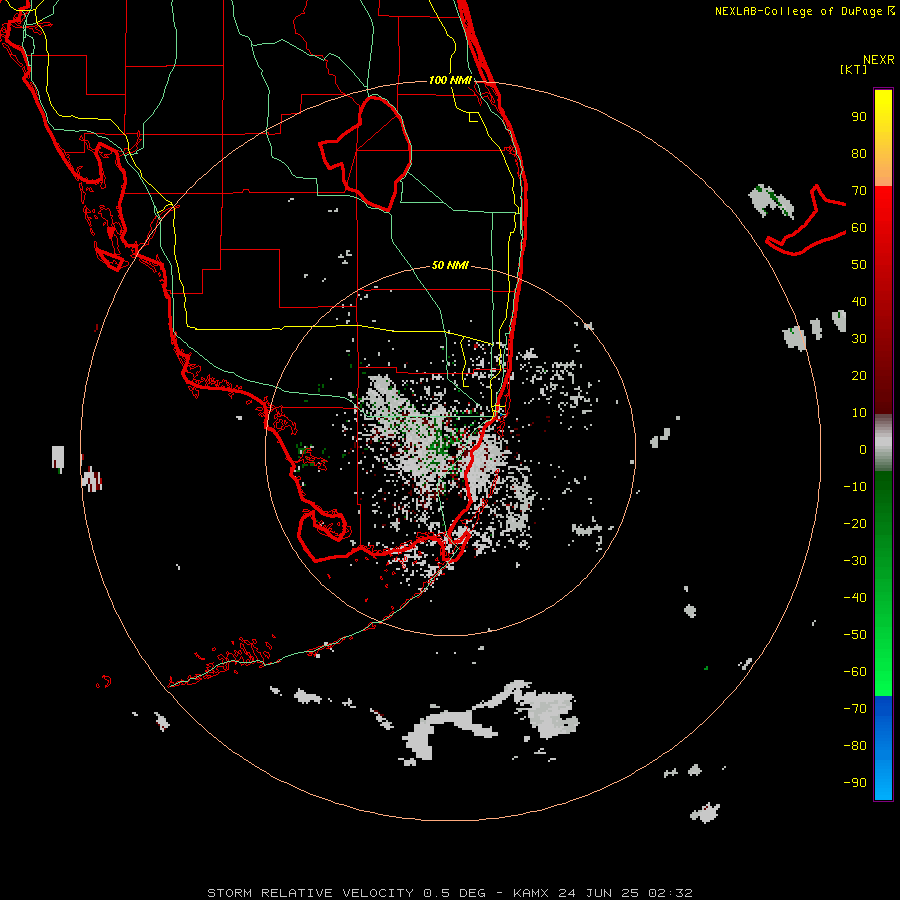Click the 'NEXLAB-College of DuPage' header text
Viewport: 900px width, 900px height.
800,11
